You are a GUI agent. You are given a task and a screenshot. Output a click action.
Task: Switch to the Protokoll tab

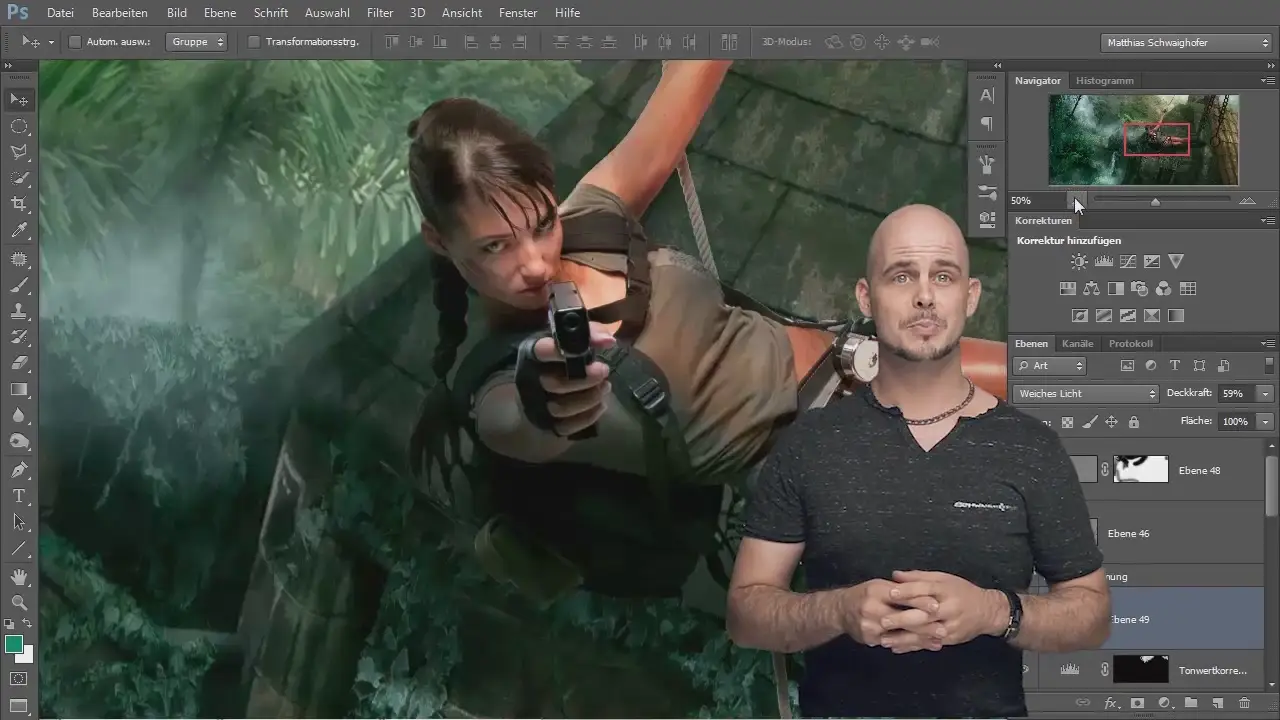pos(1131,344)
